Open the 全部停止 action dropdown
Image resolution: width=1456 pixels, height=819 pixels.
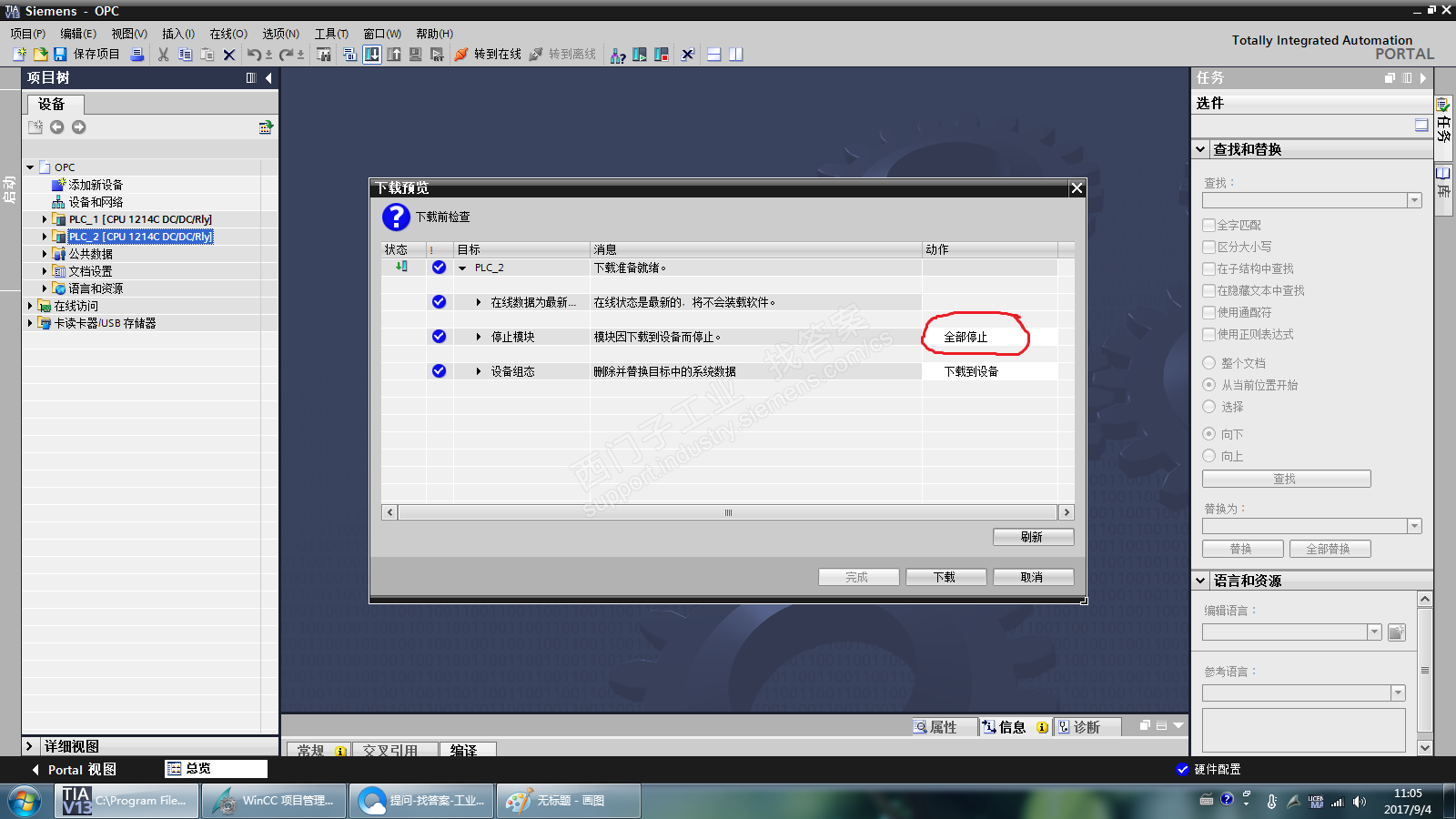(990, 337)
